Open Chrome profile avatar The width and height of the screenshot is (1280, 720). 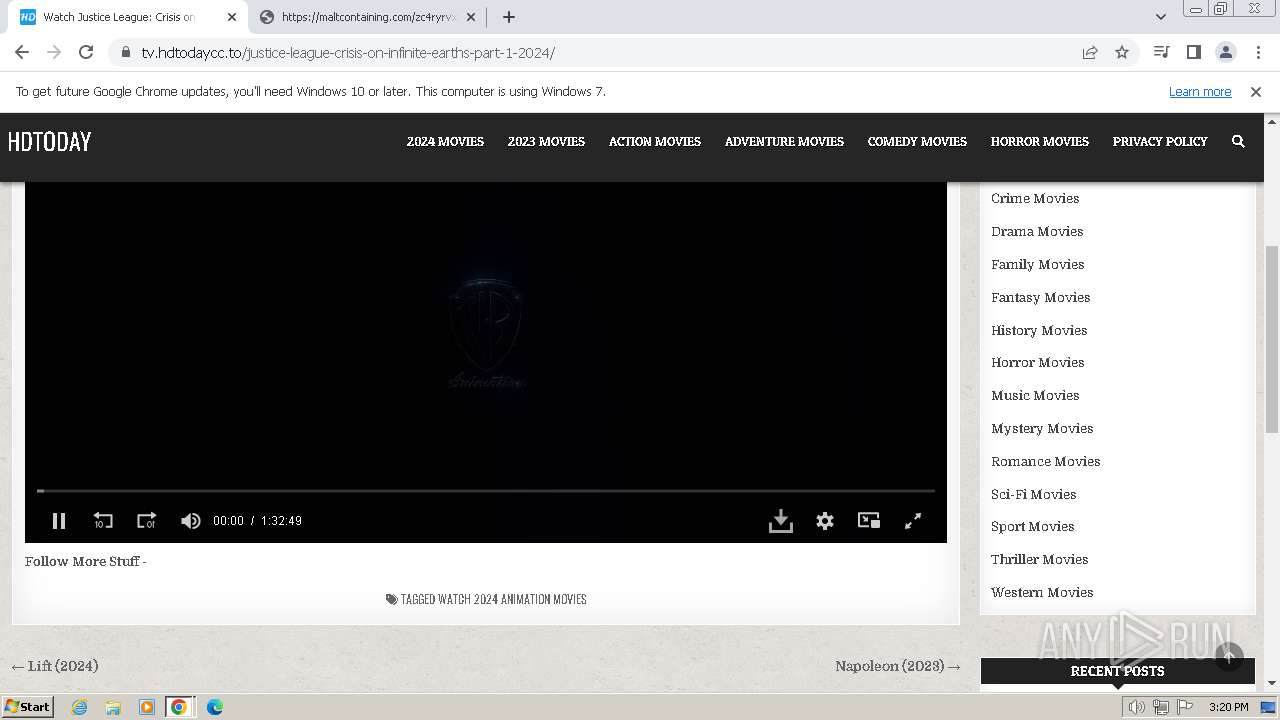1225,52
